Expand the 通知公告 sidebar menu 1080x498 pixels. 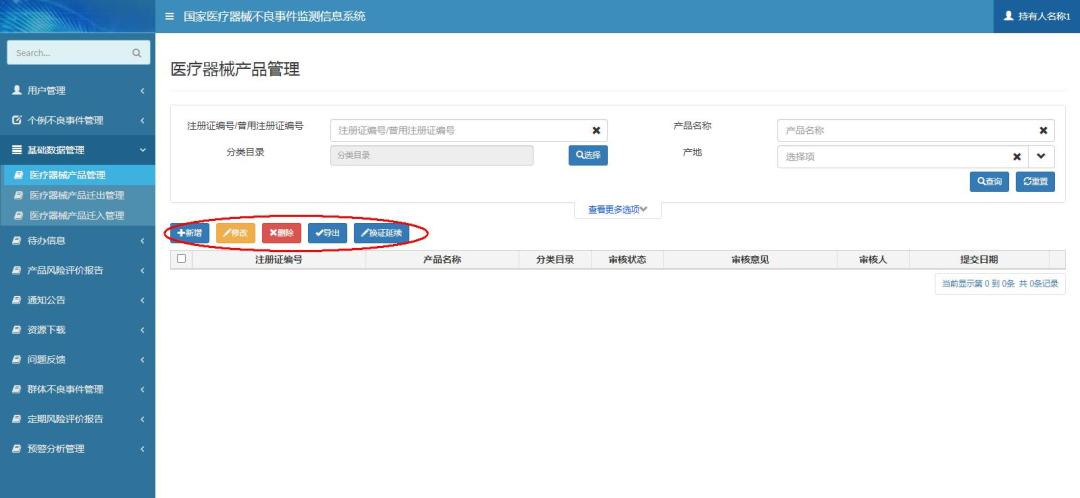(x=78, y=300)
